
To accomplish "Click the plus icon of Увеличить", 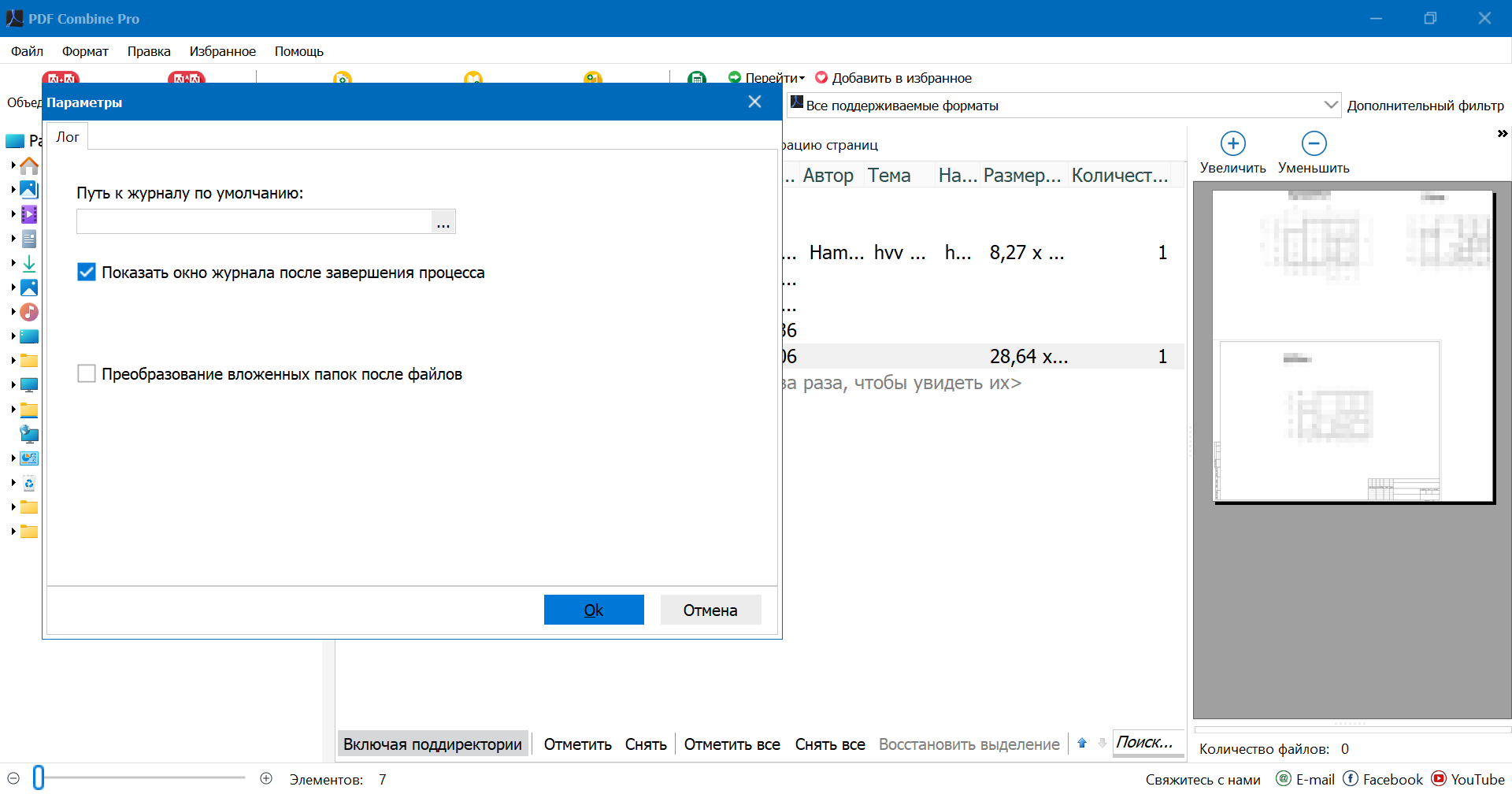I will (1233, 143).
